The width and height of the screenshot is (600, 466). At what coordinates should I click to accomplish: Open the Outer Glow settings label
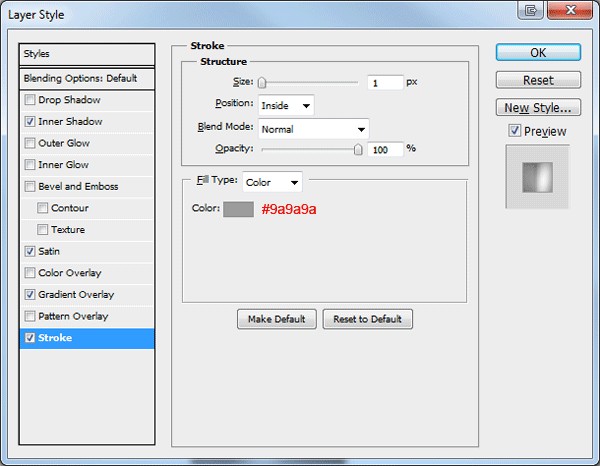pyautogui.click(x=64, y=143)
